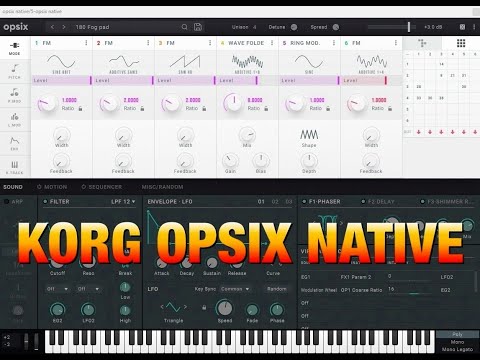
Task: Select envelope LFO tab 02
Action: [275, 202]
